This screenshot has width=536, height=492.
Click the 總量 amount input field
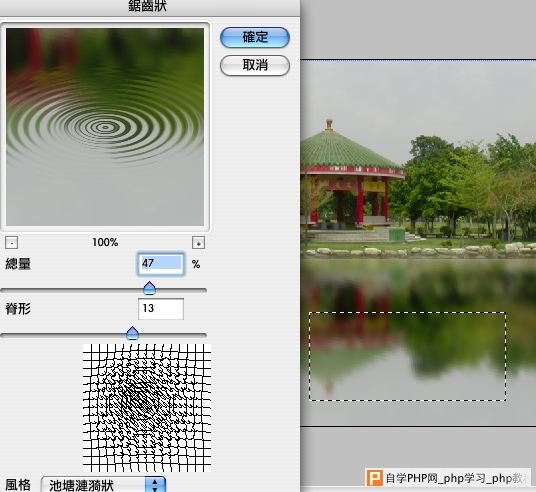tap(161, 264)
